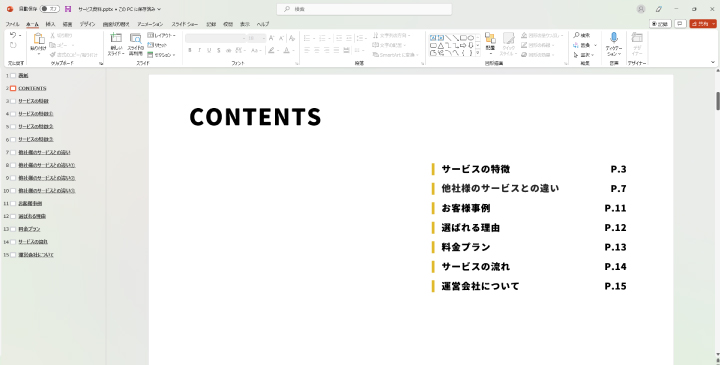Click the Reuse Slides icon
The width and height of the screenshot is (720, 365).
point(135,39)
